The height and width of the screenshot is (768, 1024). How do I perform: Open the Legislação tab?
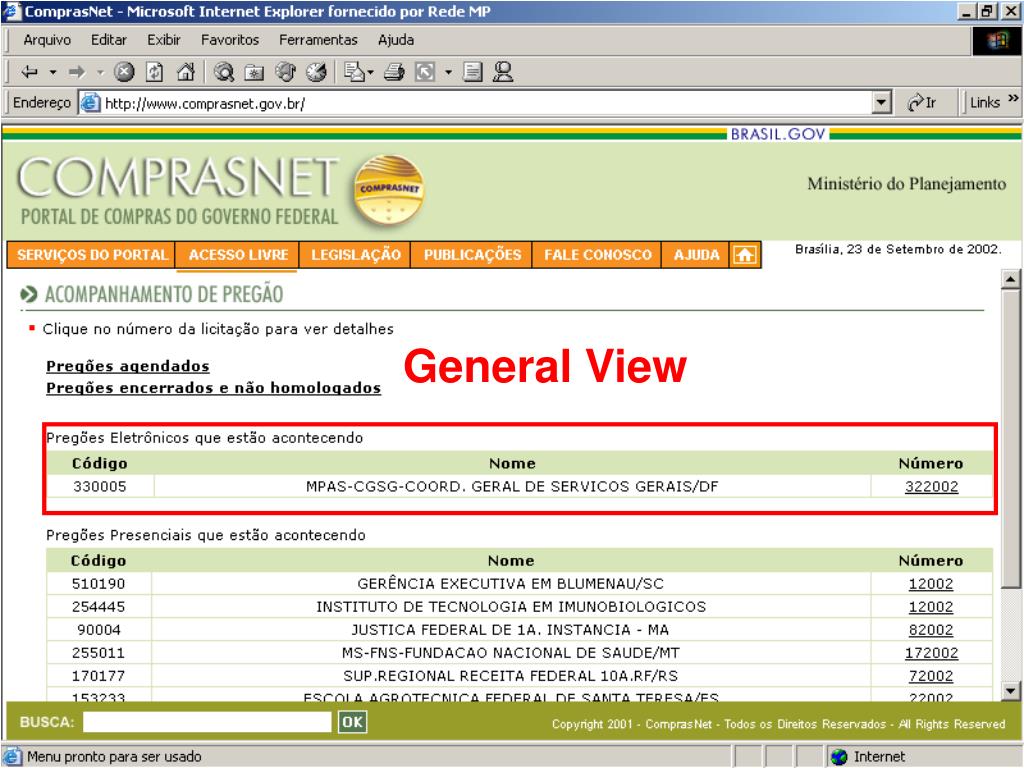tap(356, 255)
